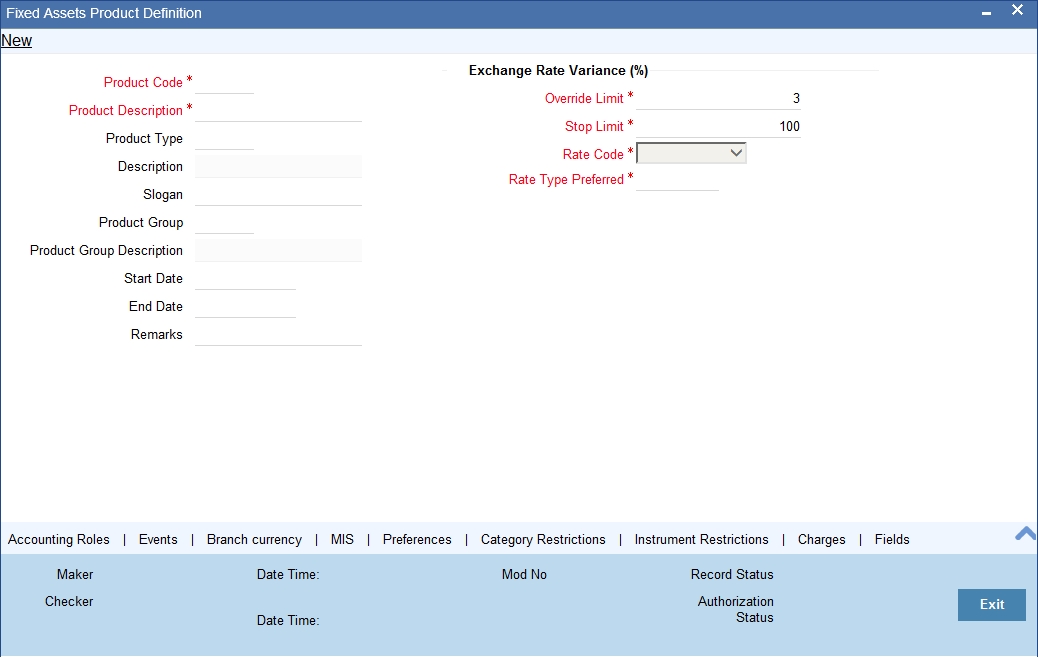Open the Events tab
The image size is (1038, 658).
(158, 540)
